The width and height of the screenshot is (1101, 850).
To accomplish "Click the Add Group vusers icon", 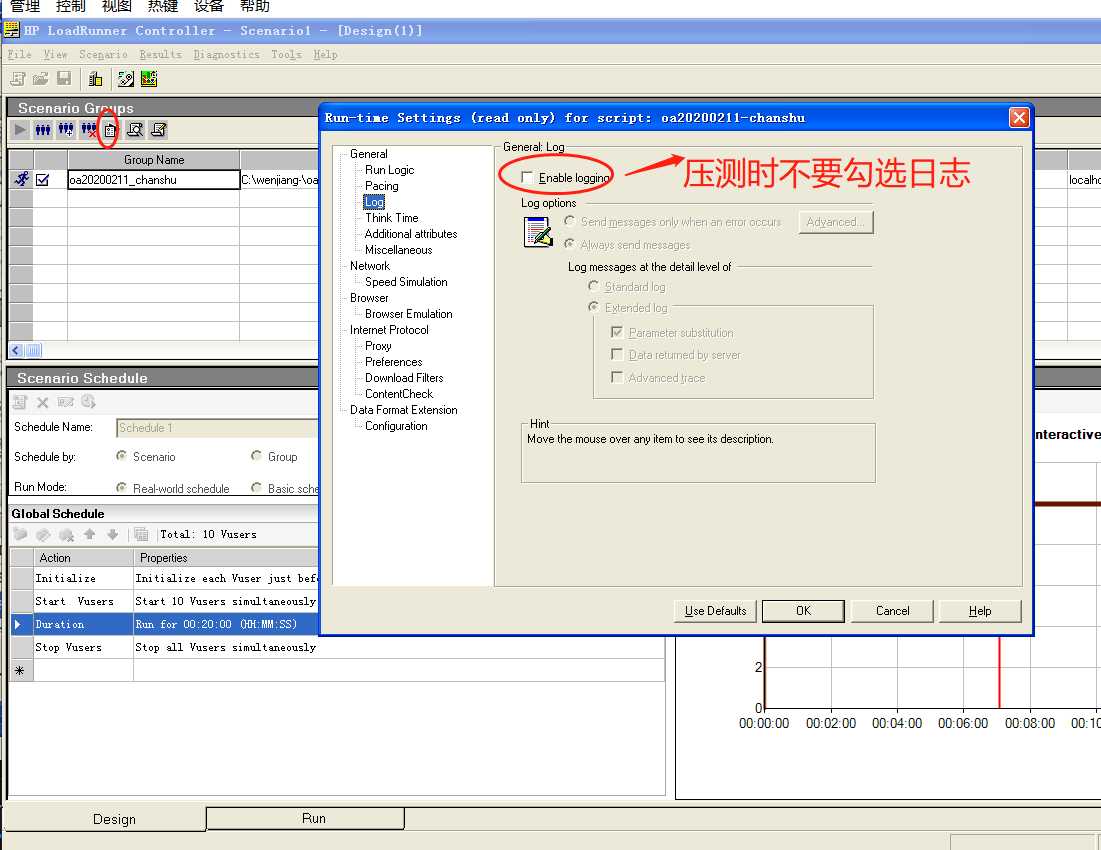I will click(66, 129).
